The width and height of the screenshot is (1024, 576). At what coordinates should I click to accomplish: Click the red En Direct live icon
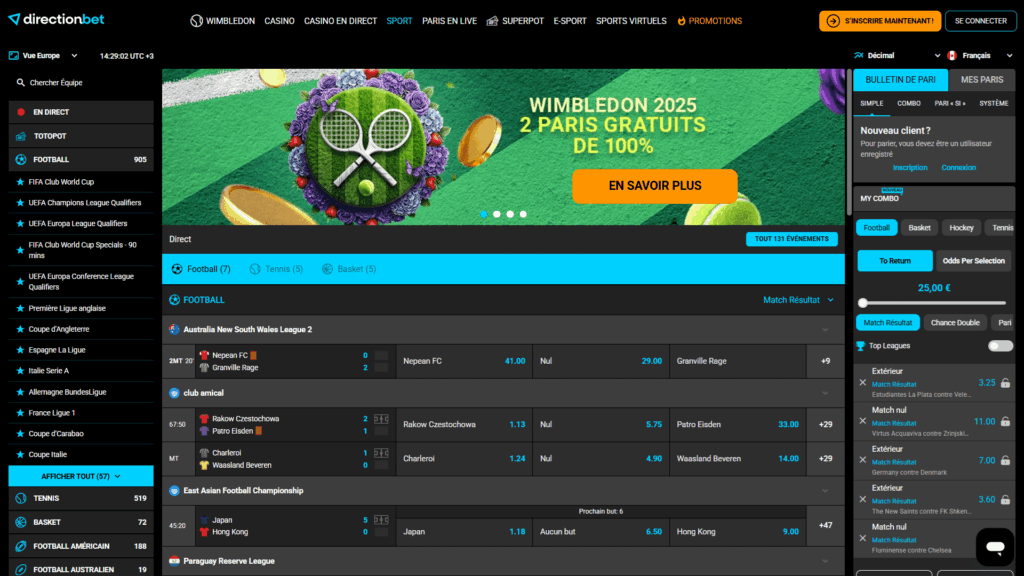(21, 112)
